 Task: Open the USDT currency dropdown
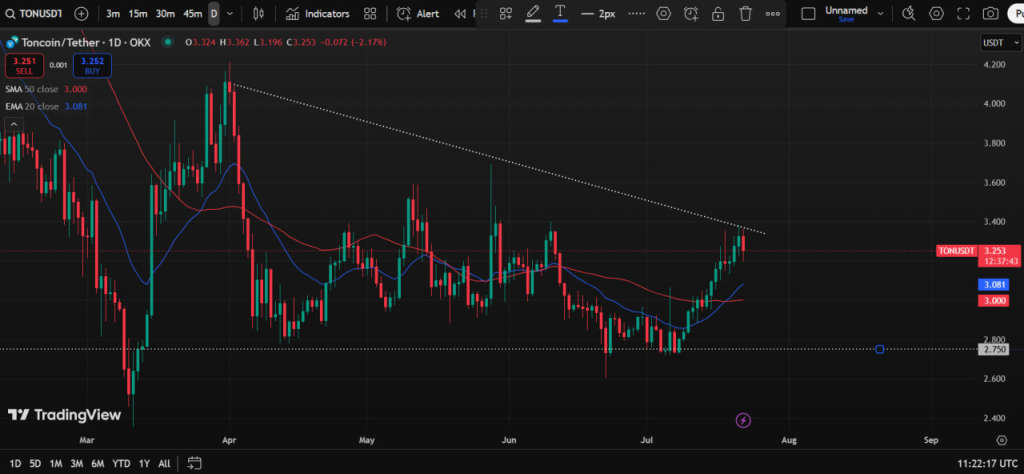1001,42
